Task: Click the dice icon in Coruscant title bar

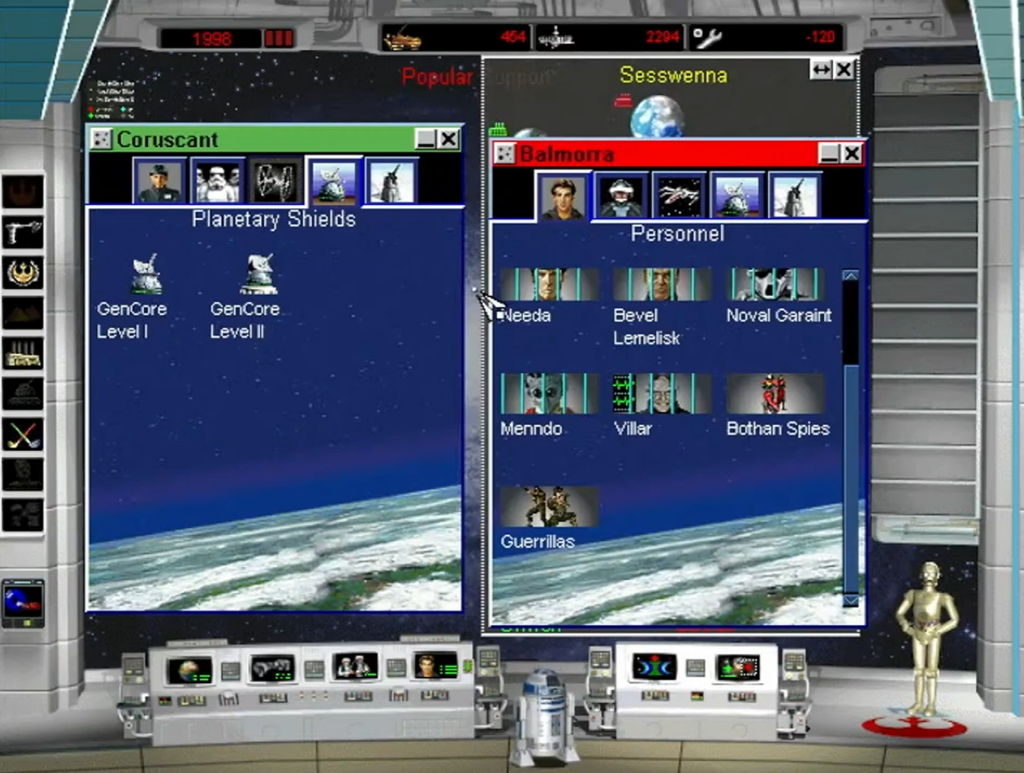Action: [x=101, y=139]
